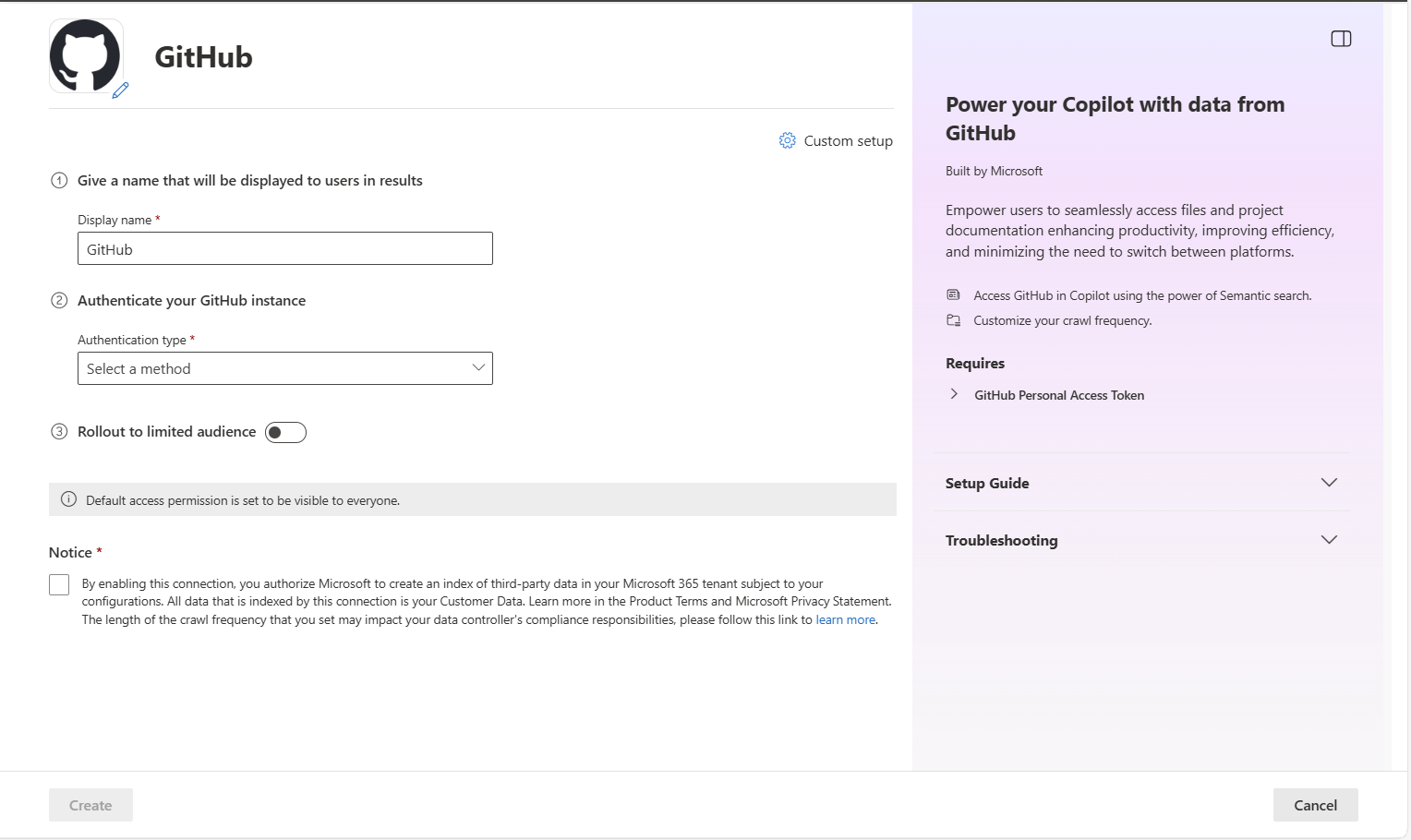
Task: Click step one numbered circle icon
Action: [59, 180]
